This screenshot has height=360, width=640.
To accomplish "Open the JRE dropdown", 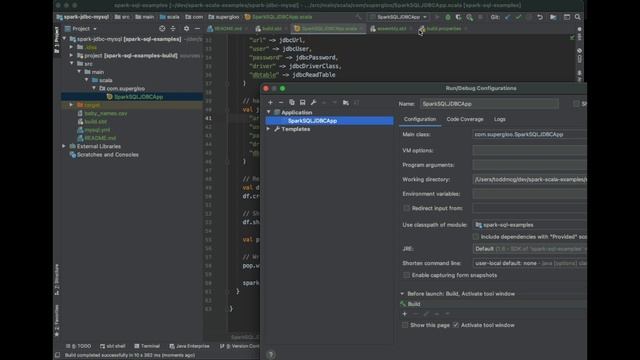I will click(x=530, y=249).
